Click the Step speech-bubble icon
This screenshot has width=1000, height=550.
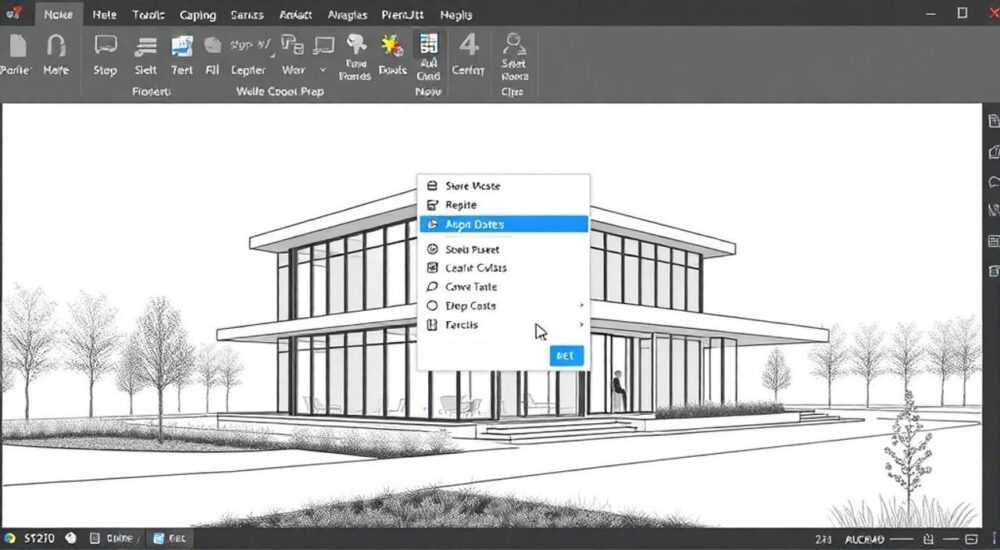[105, 45]
